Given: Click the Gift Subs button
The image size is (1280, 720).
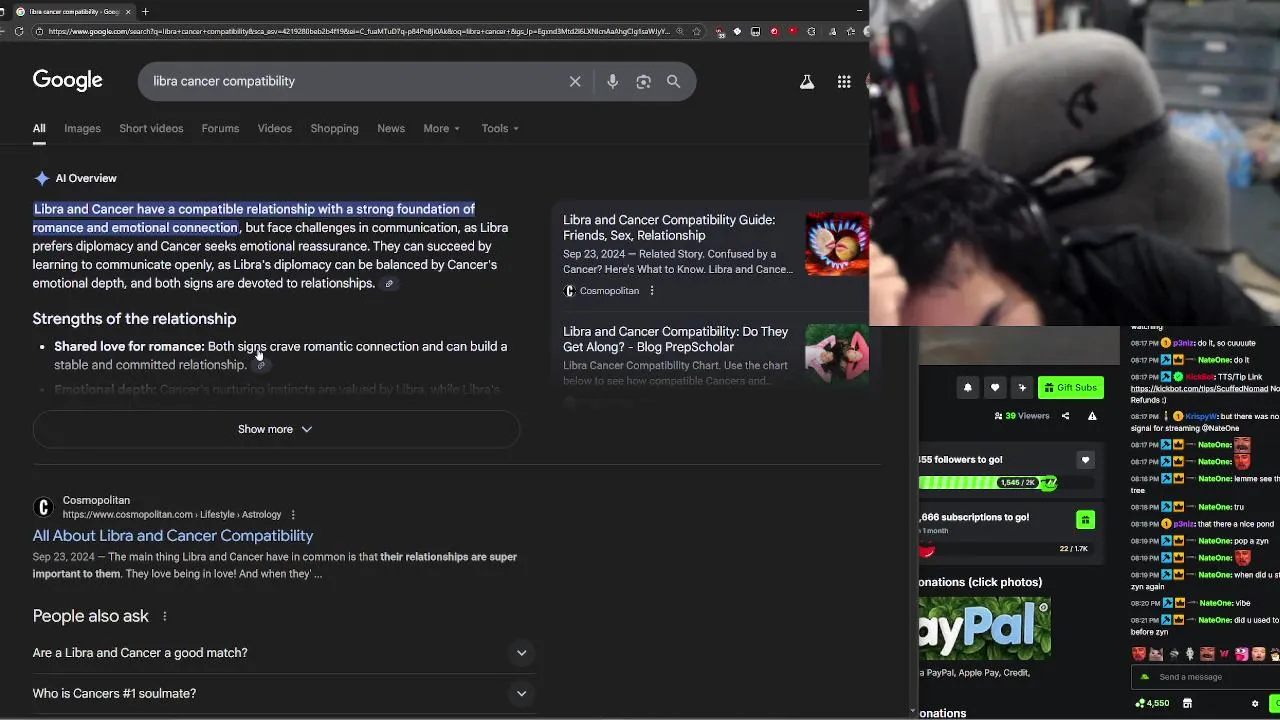Looking at the screenshot, I should (x=1070, y=388).
